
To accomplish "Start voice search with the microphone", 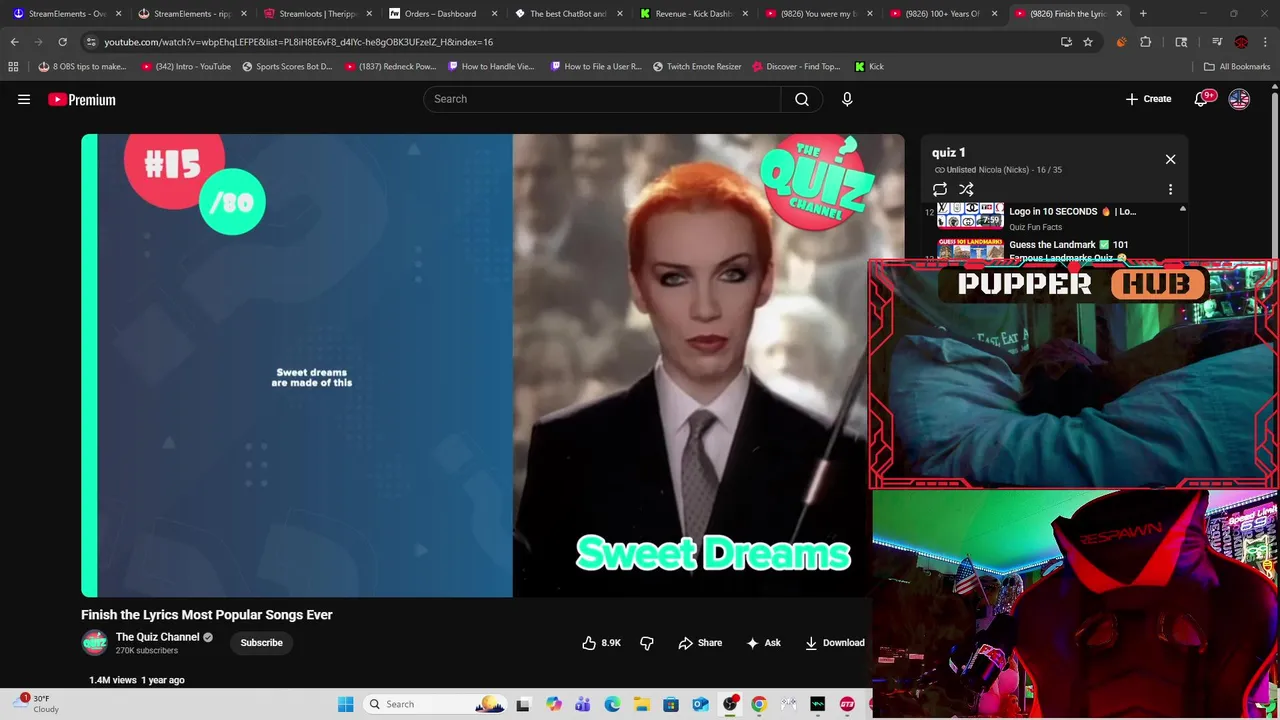I will [x=847, y=99].
